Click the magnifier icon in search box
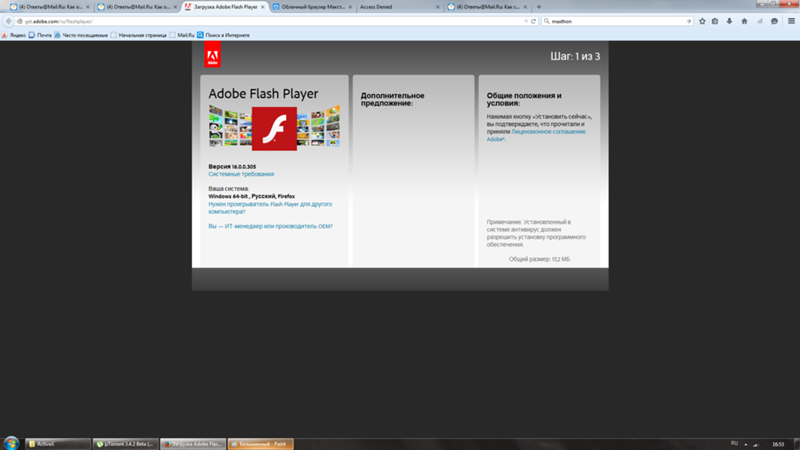Screen dimensions: 800x450 546,21
